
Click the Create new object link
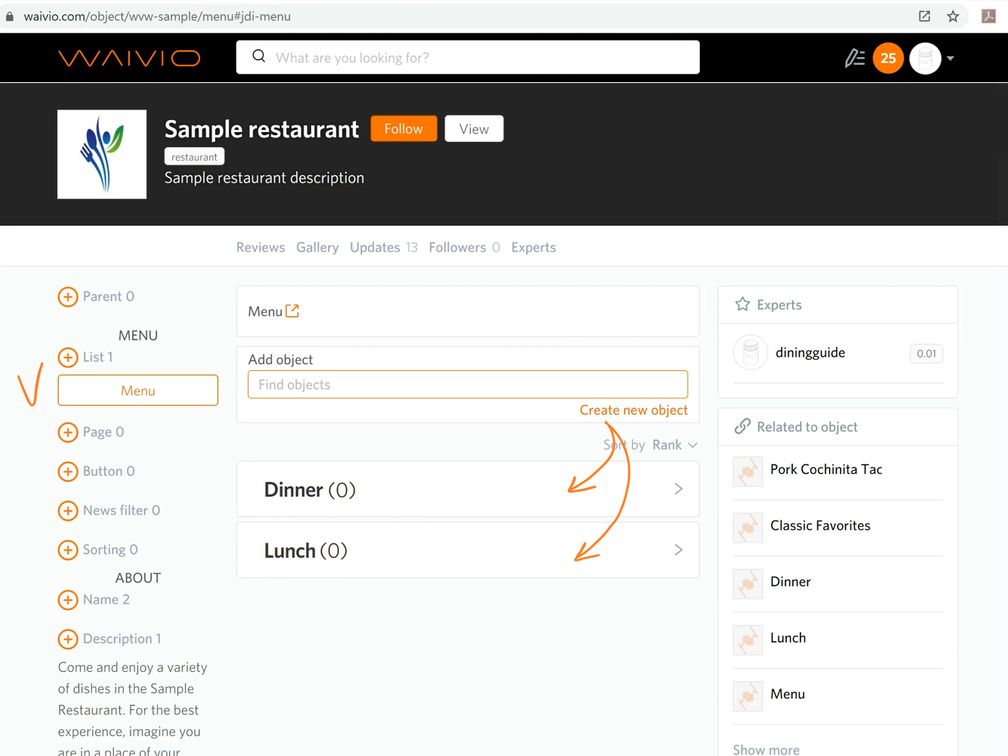point(633,410)
